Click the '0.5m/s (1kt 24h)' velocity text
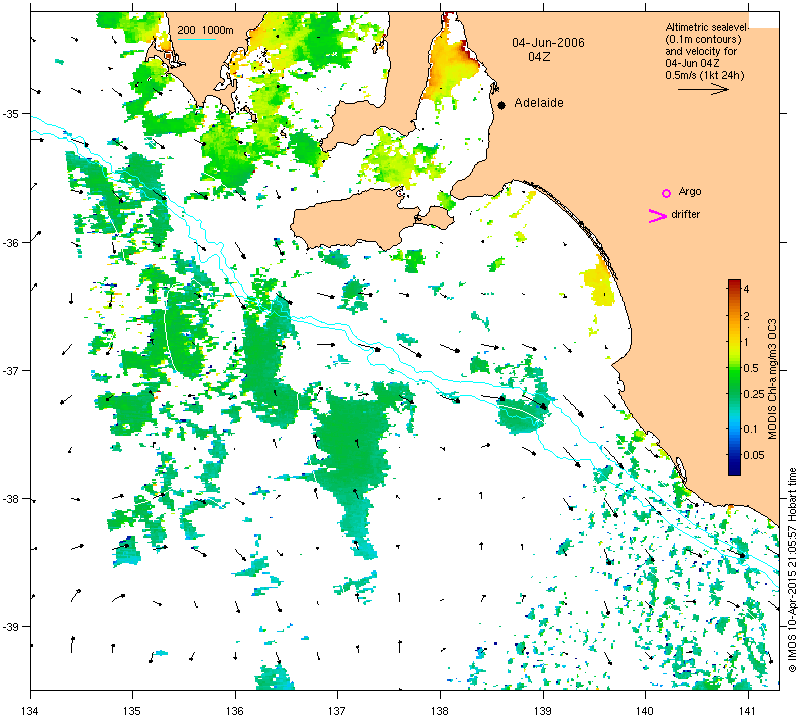 (x=705, y=76)
